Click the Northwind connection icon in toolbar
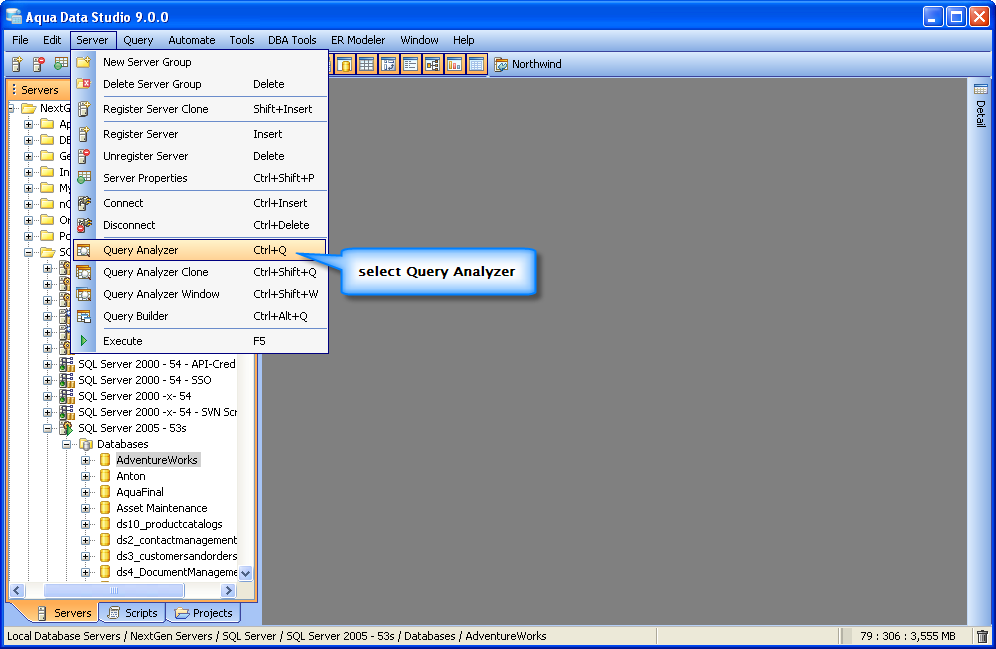Viewport: 996px width, 649px height. 501,64
